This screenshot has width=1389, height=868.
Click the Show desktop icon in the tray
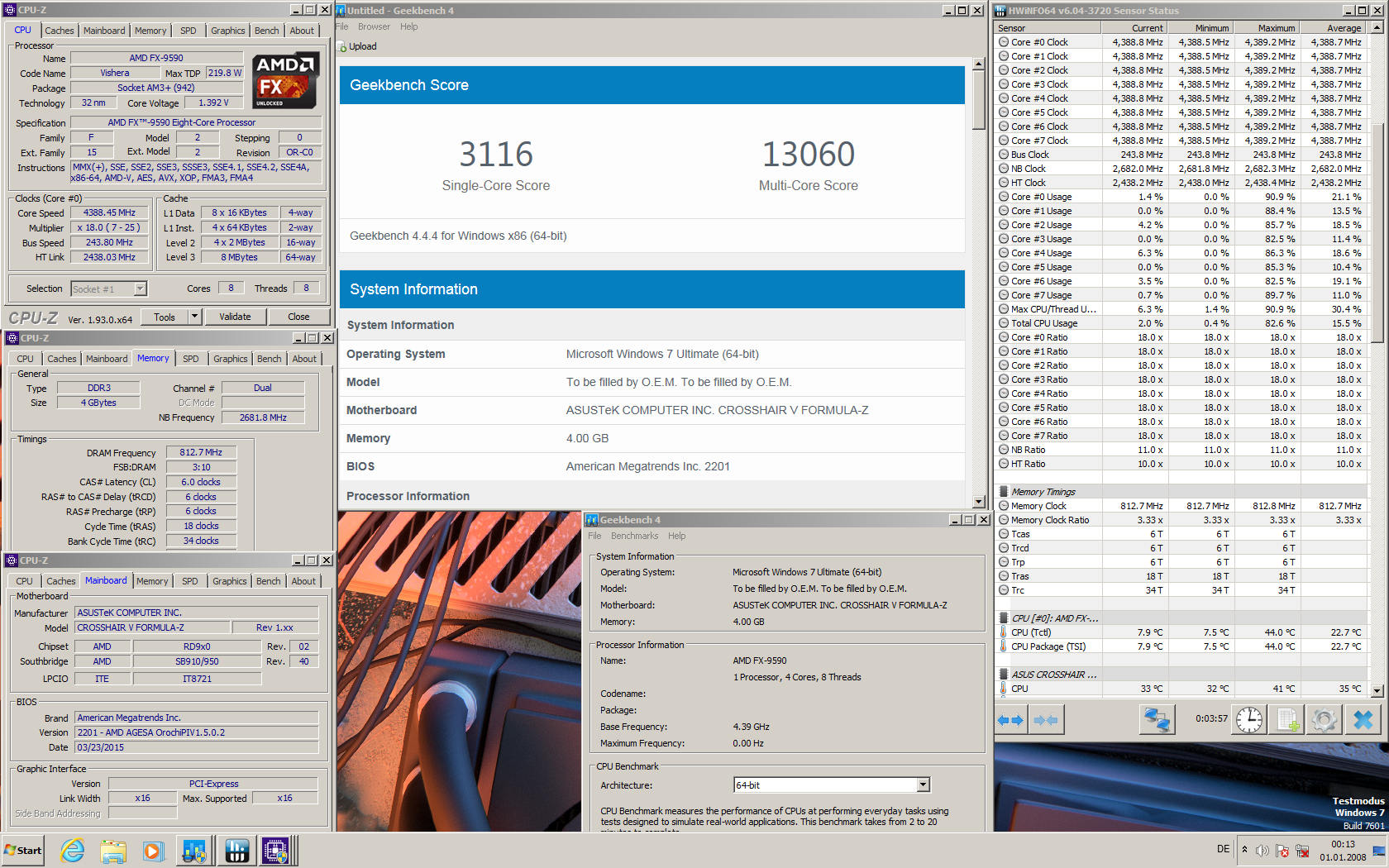(1378, 851)
